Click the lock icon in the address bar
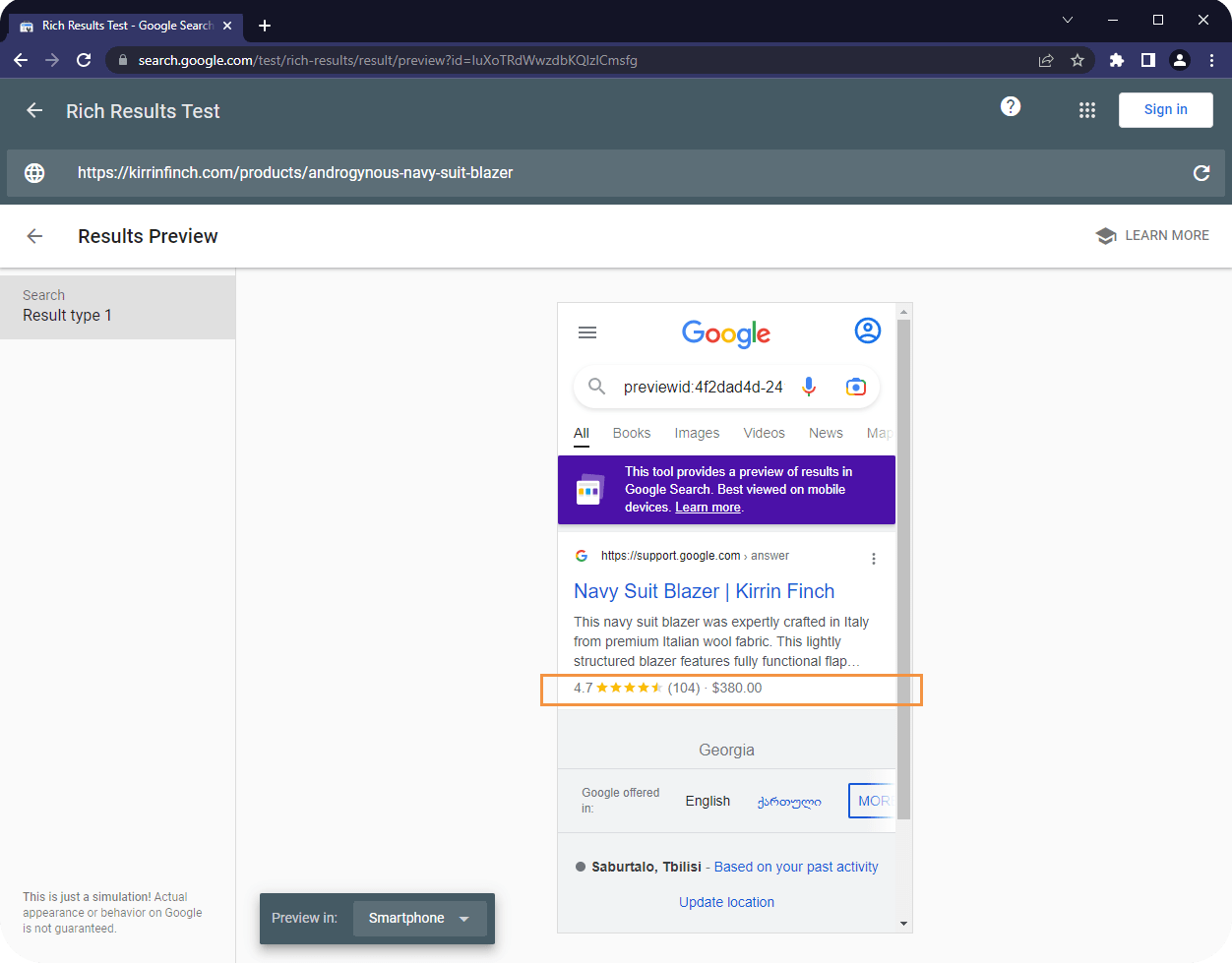This screenshot has width=1232, height=963. click(x=122, y=60)
